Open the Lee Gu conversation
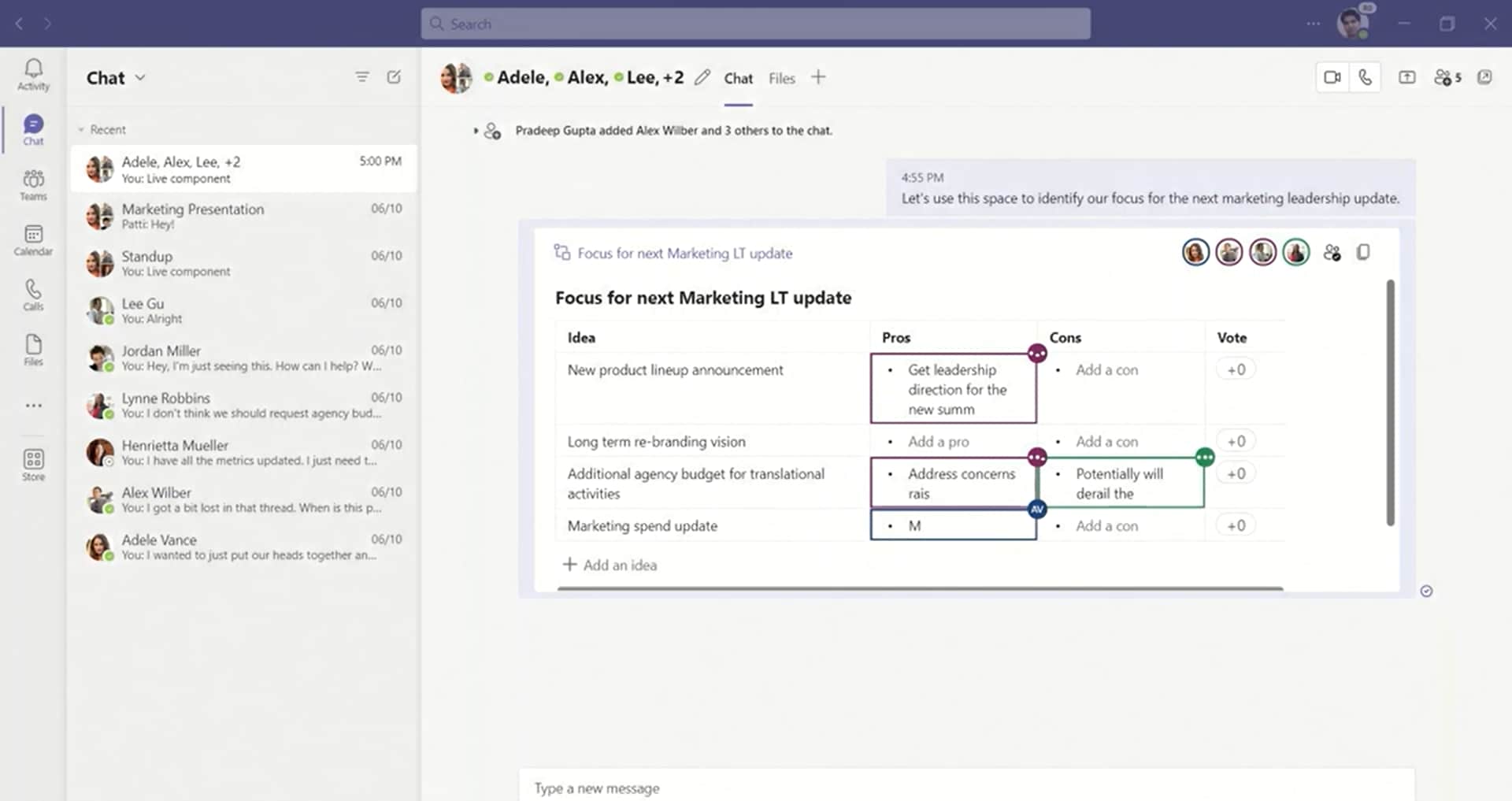1512x801 pixels. [243, 310]
